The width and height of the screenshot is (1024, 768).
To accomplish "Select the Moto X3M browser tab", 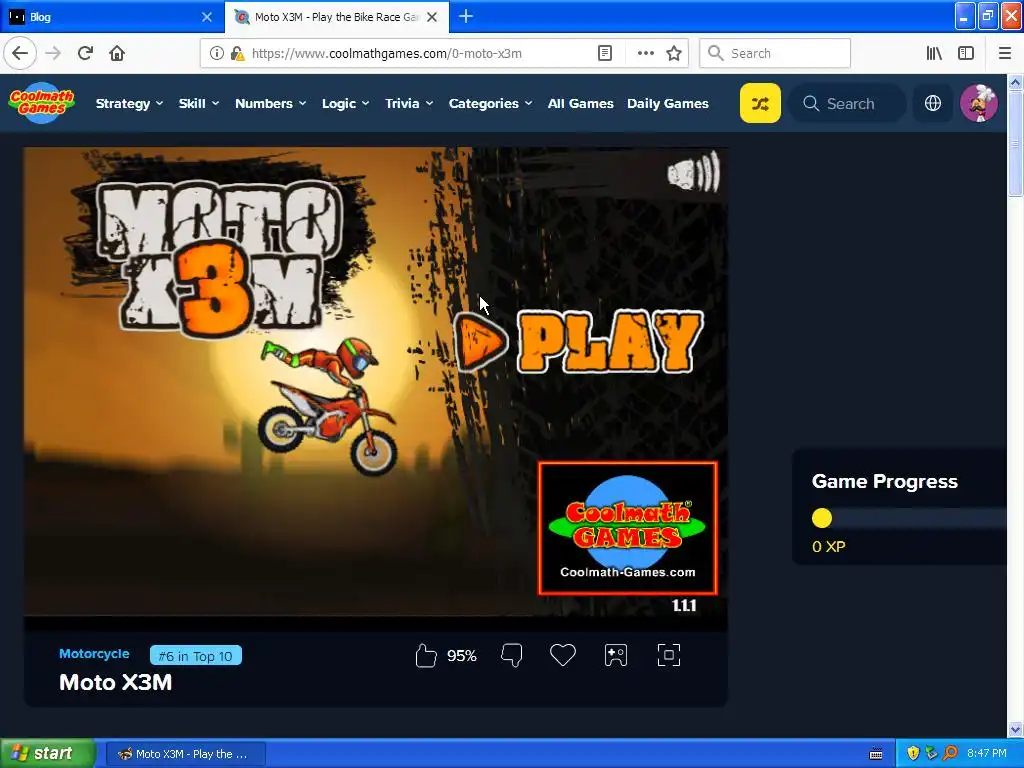I will pyautogui.click(x=336, y=17).
